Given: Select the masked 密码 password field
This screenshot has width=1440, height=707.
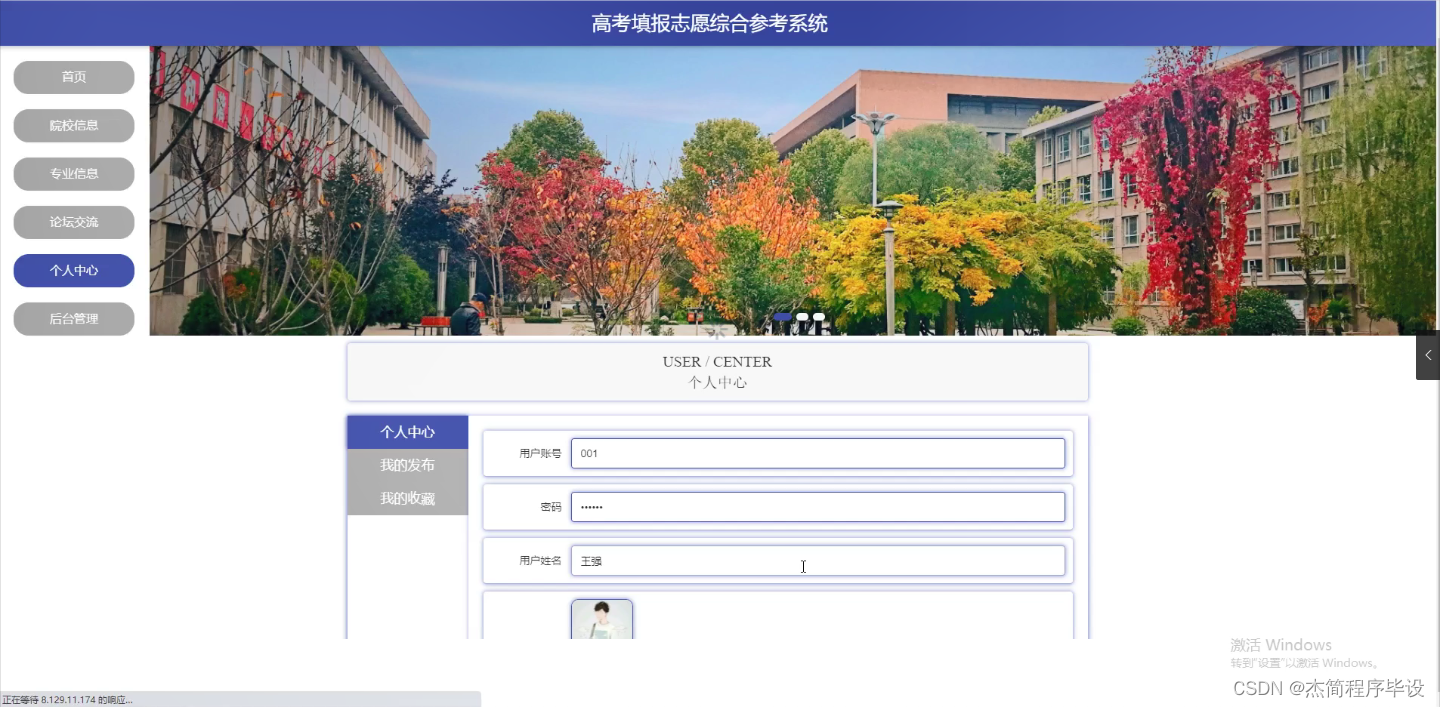Looking at the screenshot, I should click(x=817, y=506).
